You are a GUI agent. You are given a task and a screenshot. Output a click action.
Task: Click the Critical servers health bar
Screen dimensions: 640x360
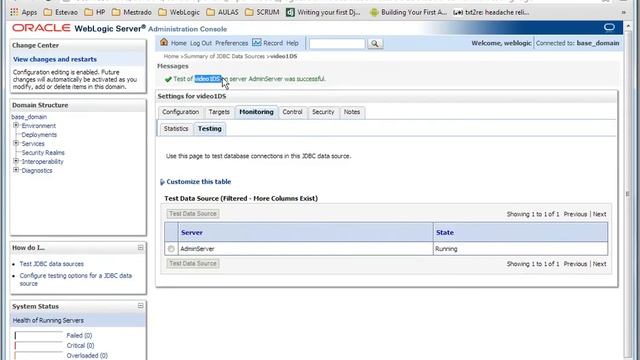38,346
